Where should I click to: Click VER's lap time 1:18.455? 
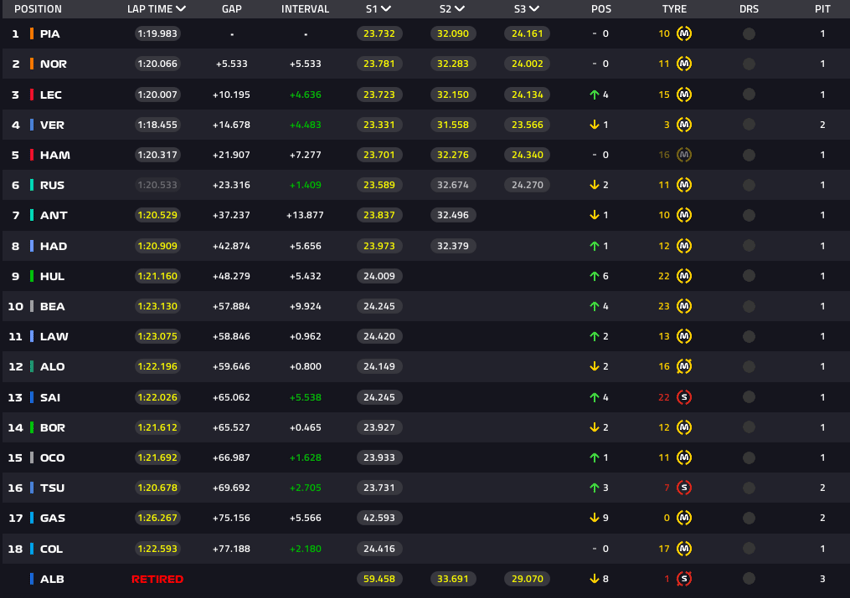coord(157,125)
